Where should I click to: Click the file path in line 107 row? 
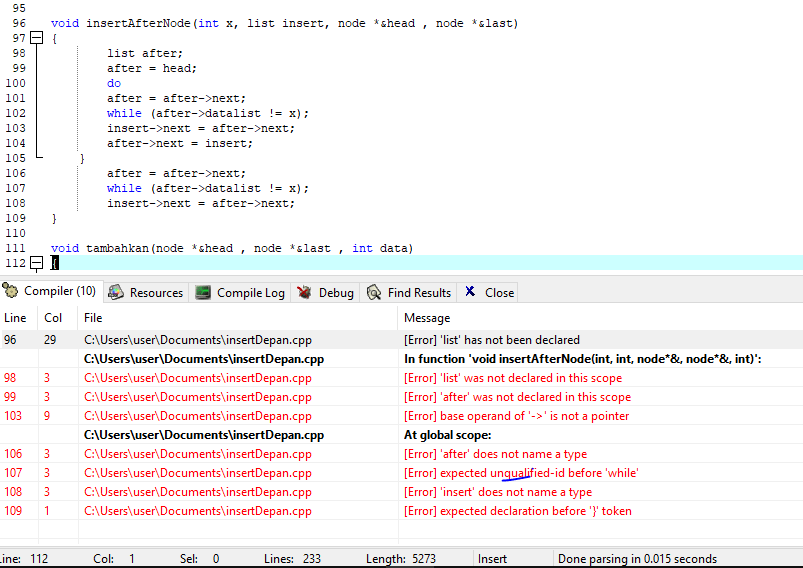pos(198,473)
